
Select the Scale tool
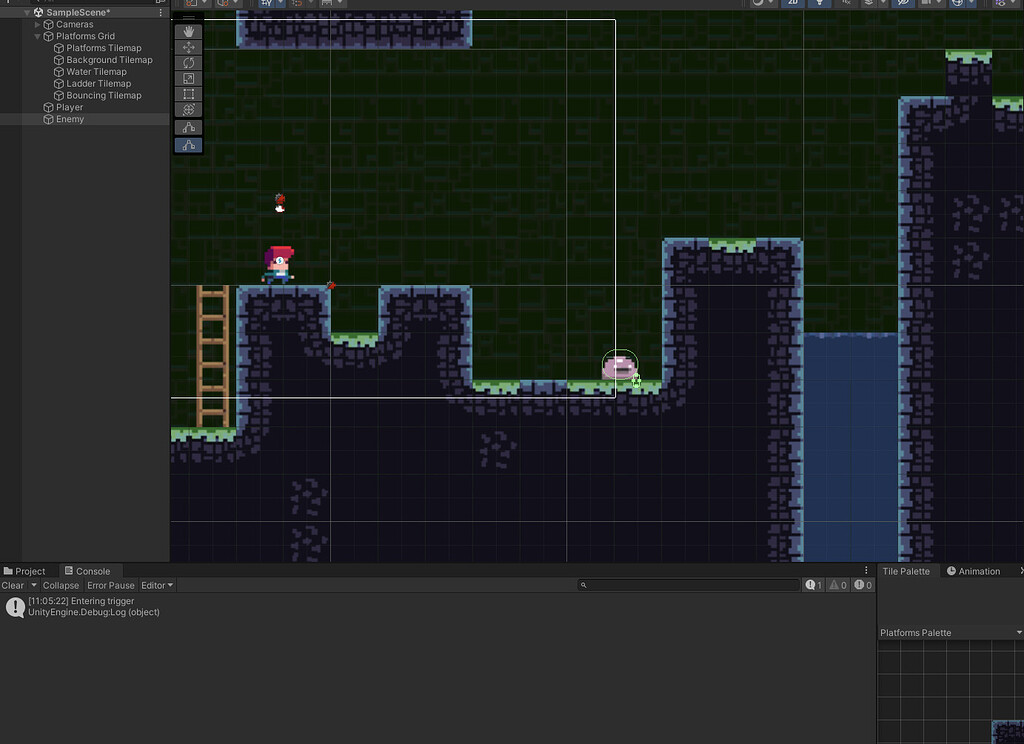[x=188, y=79]
